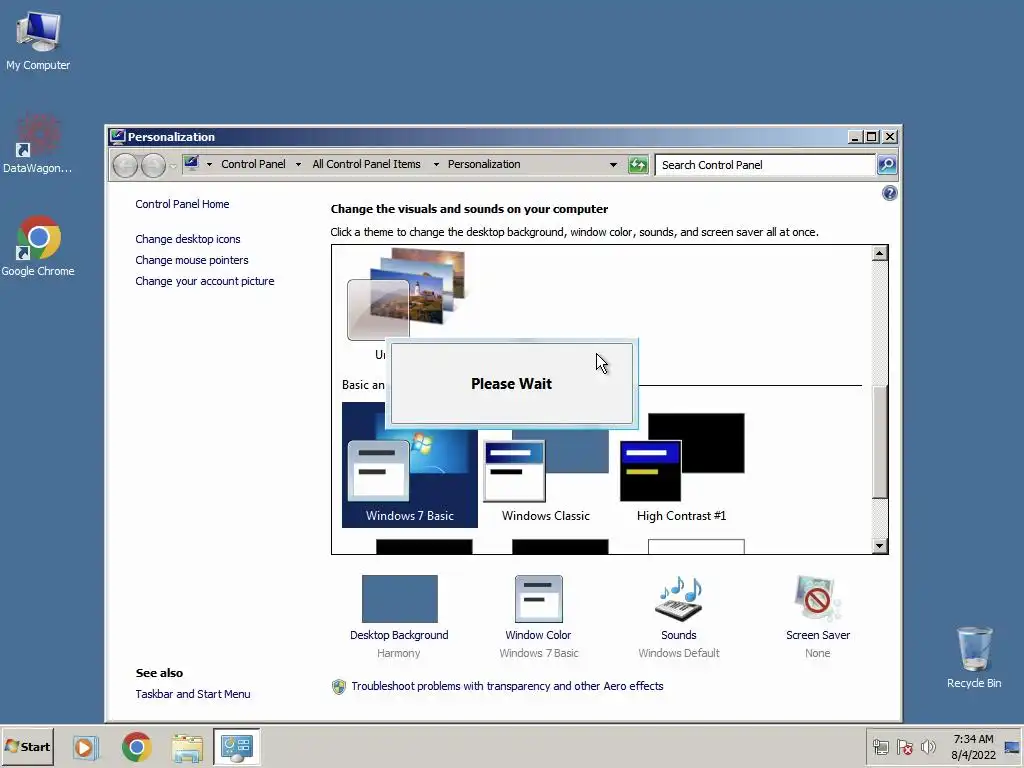Viewport: 1024px width, 768px height.
Task: Open Change your account picture link
Action: [x=205, y=281]
